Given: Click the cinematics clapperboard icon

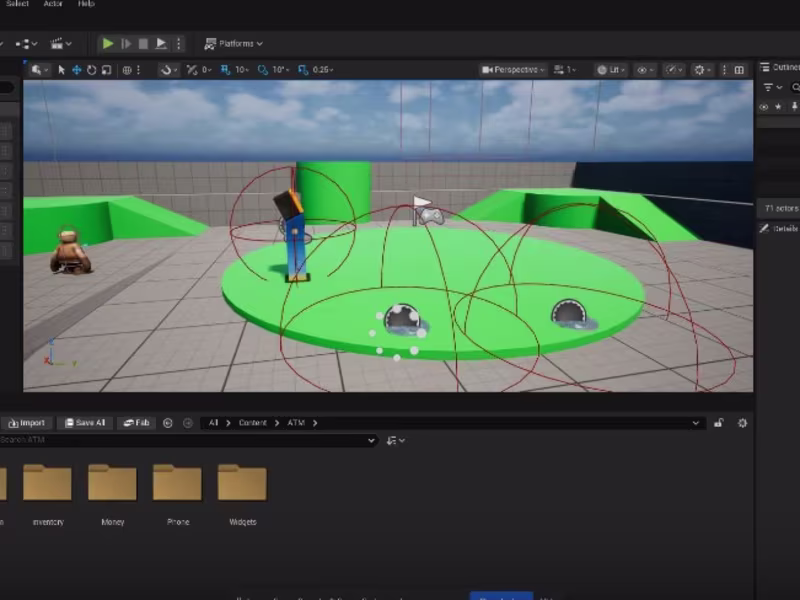Looking at the screenshot, I should pyautogui.click(x=58, y=44).
